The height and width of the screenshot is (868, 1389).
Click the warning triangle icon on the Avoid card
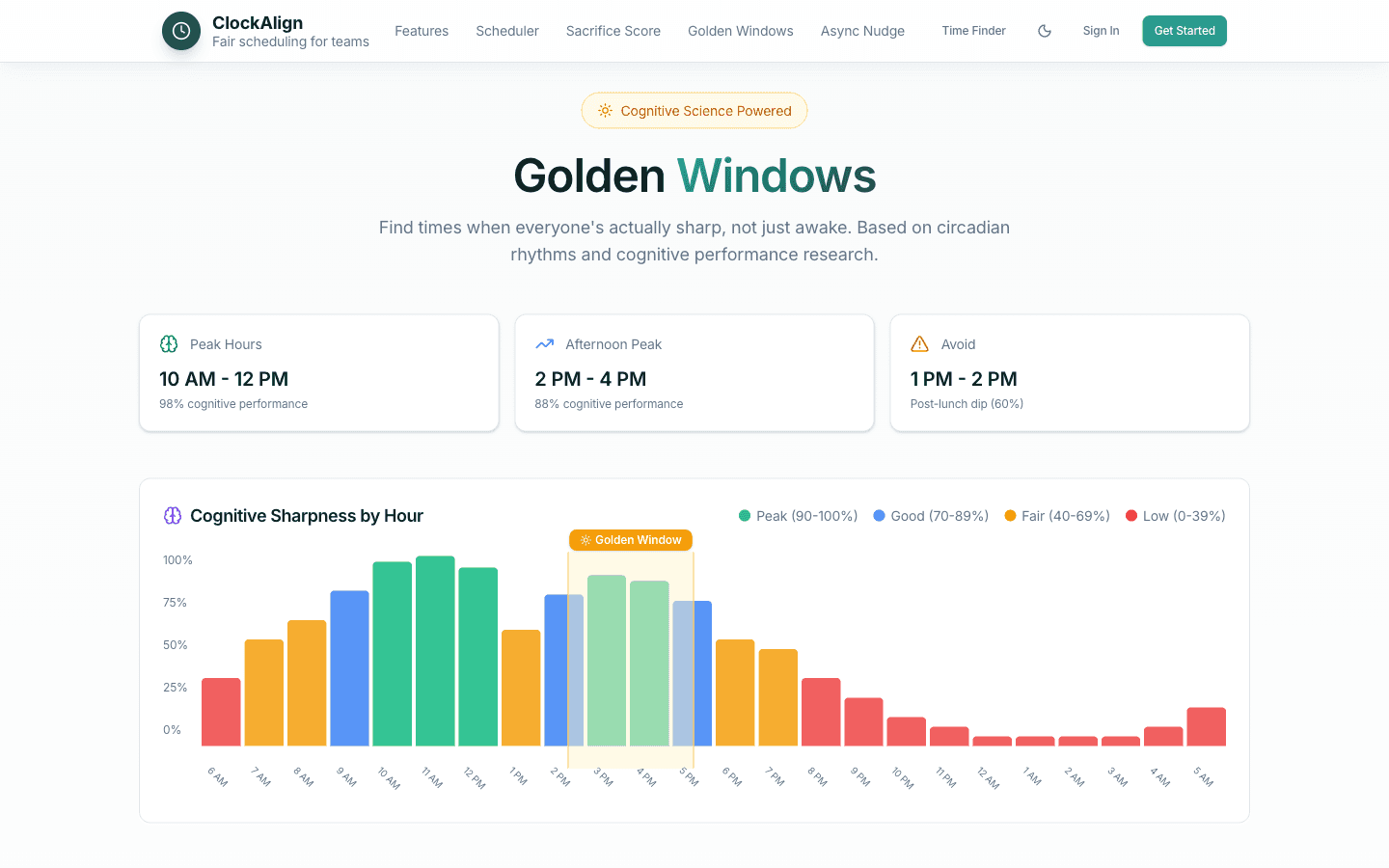919,343
